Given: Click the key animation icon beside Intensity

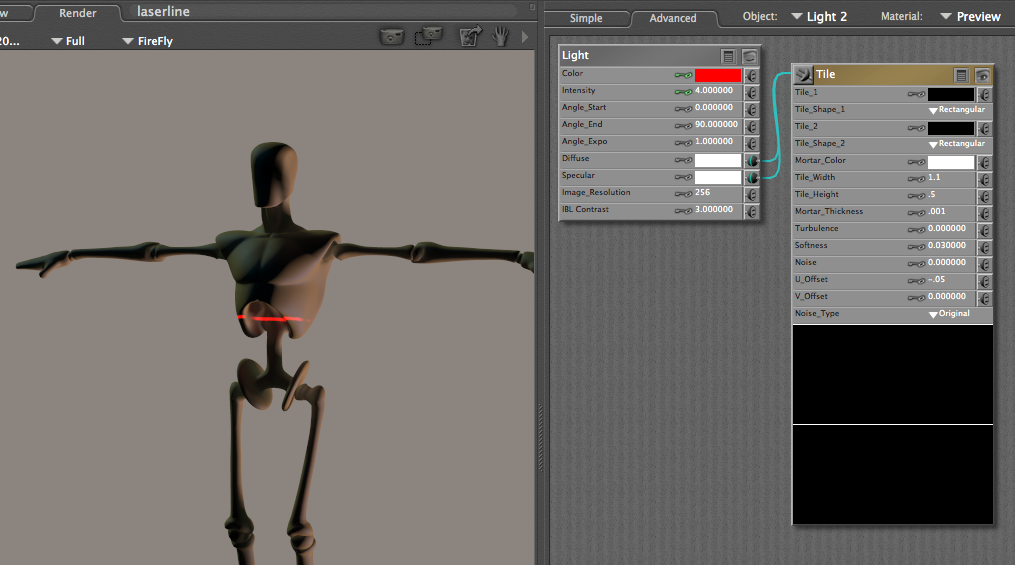Looking at the screenshot, I should pyautogui.click(x=684, y=91).
